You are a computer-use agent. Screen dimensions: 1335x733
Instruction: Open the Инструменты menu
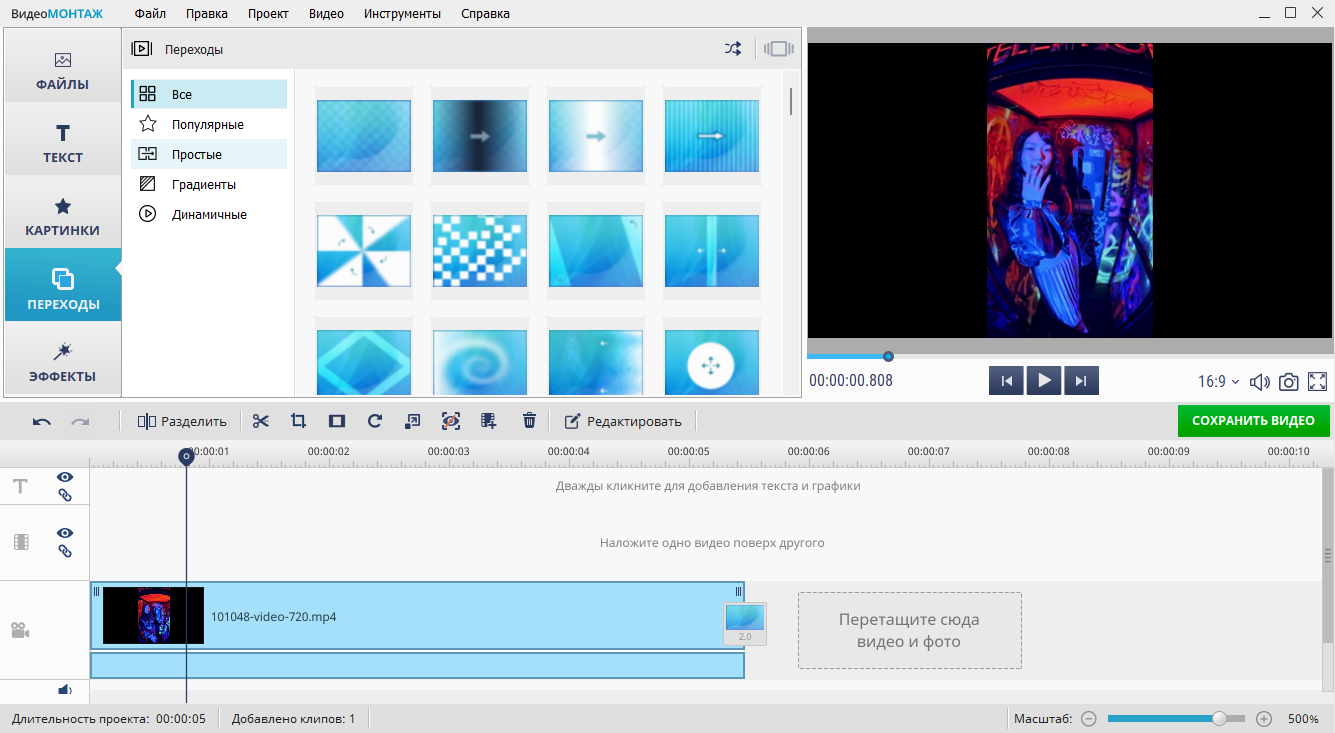[x=402, y=14]
